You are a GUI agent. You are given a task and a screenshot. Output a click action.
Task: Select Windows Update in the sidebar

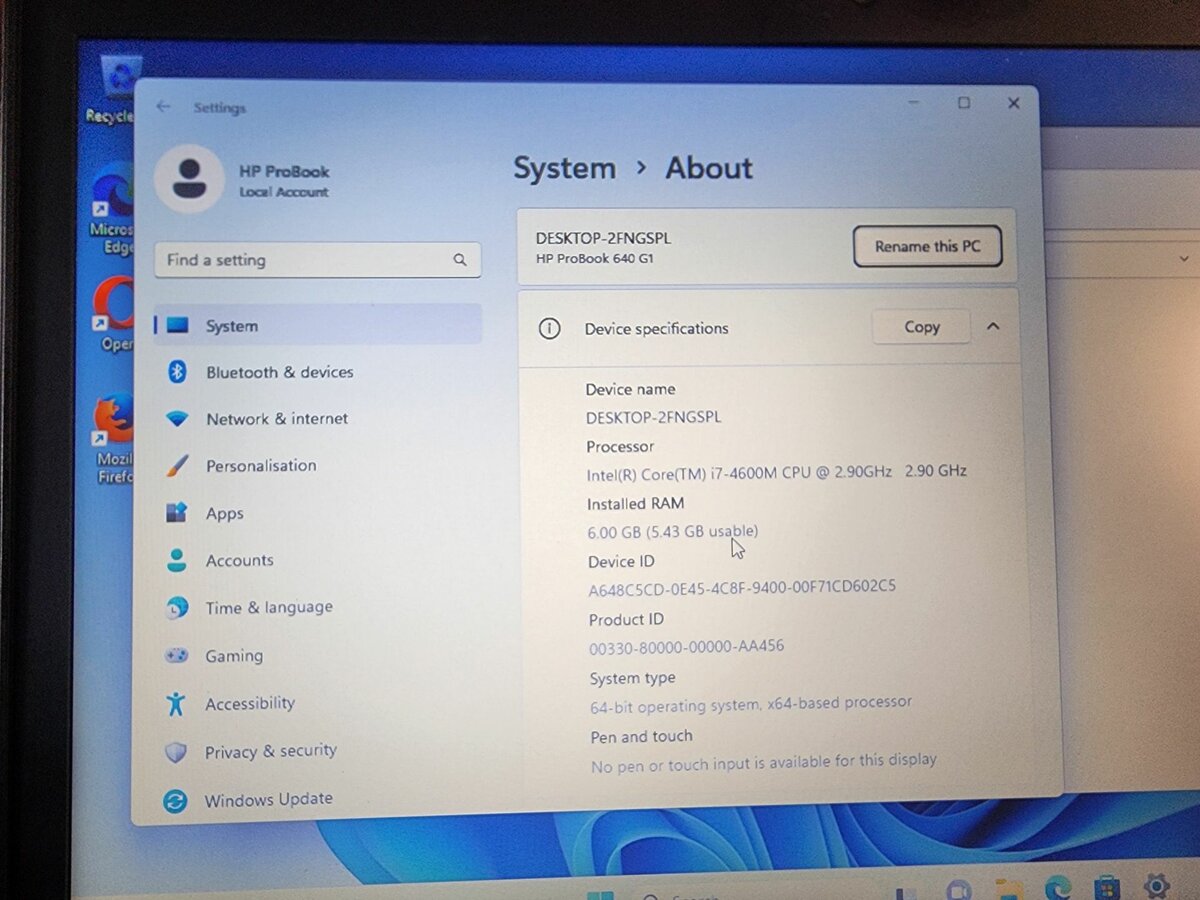point(268,799)
